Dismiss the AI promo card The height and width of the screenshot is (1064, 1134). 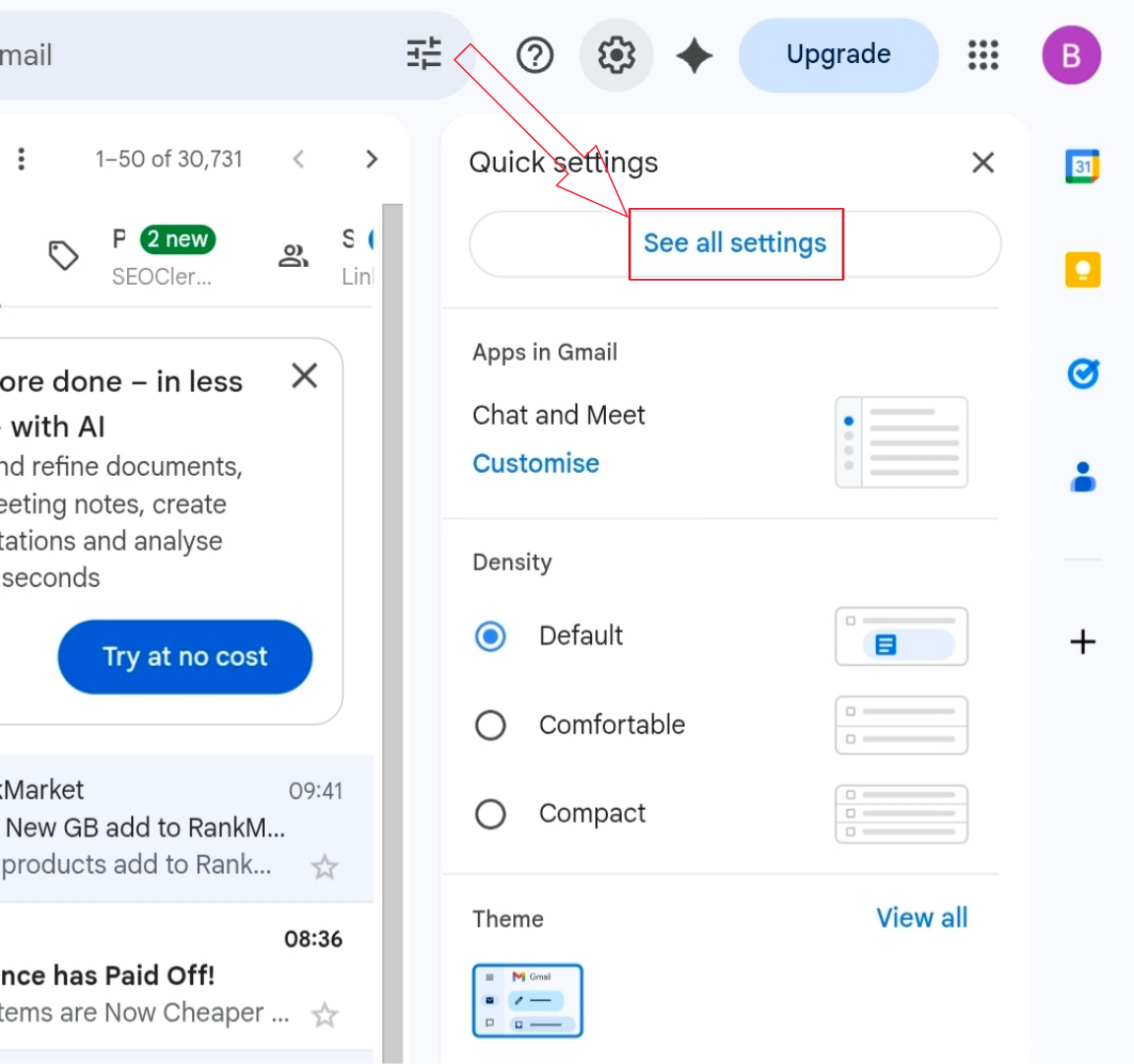click(x=304, y=376)
